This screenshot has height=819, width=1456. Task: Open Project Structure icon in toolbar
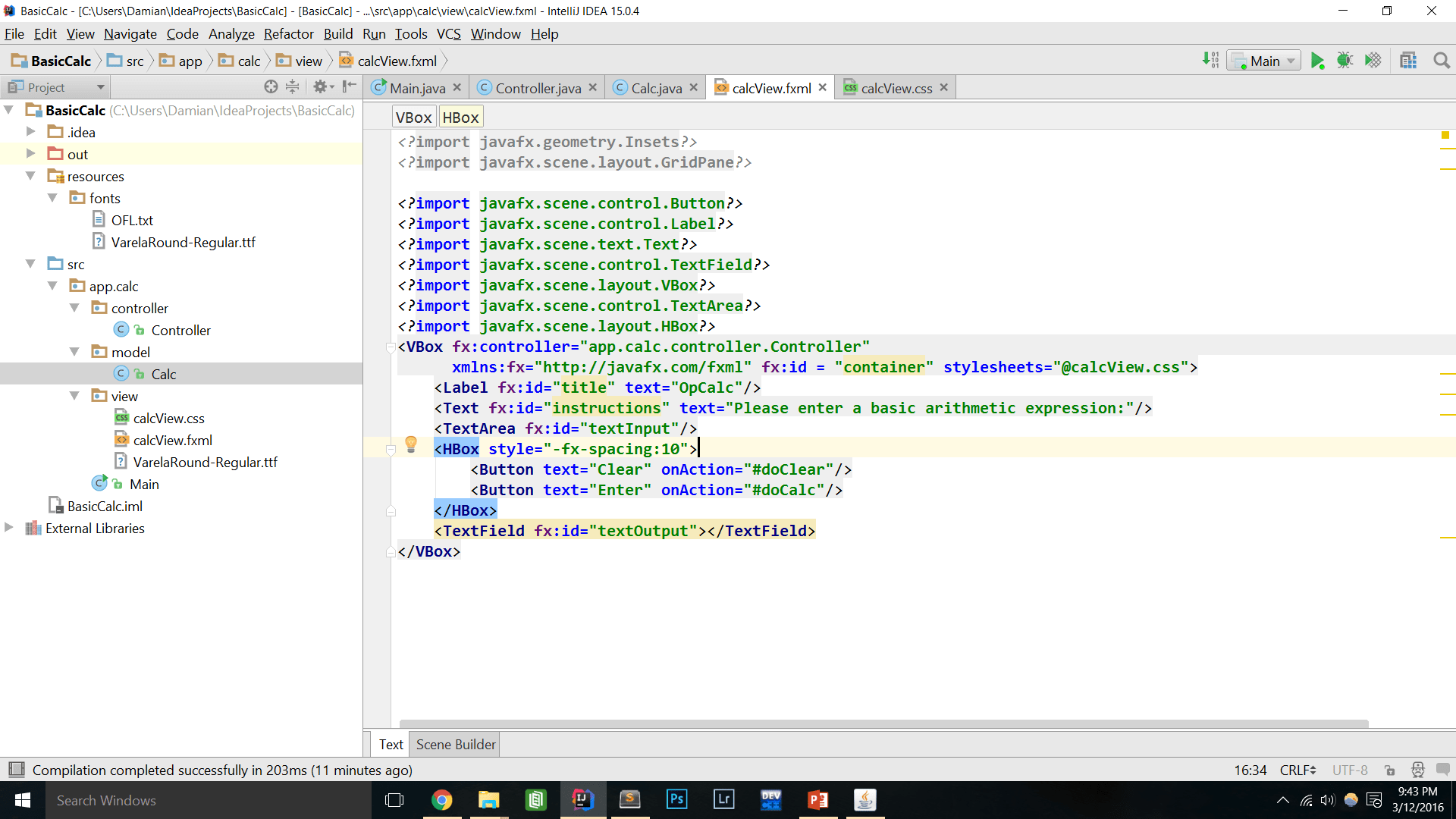pyautogui.click(x=1408, y=61)
